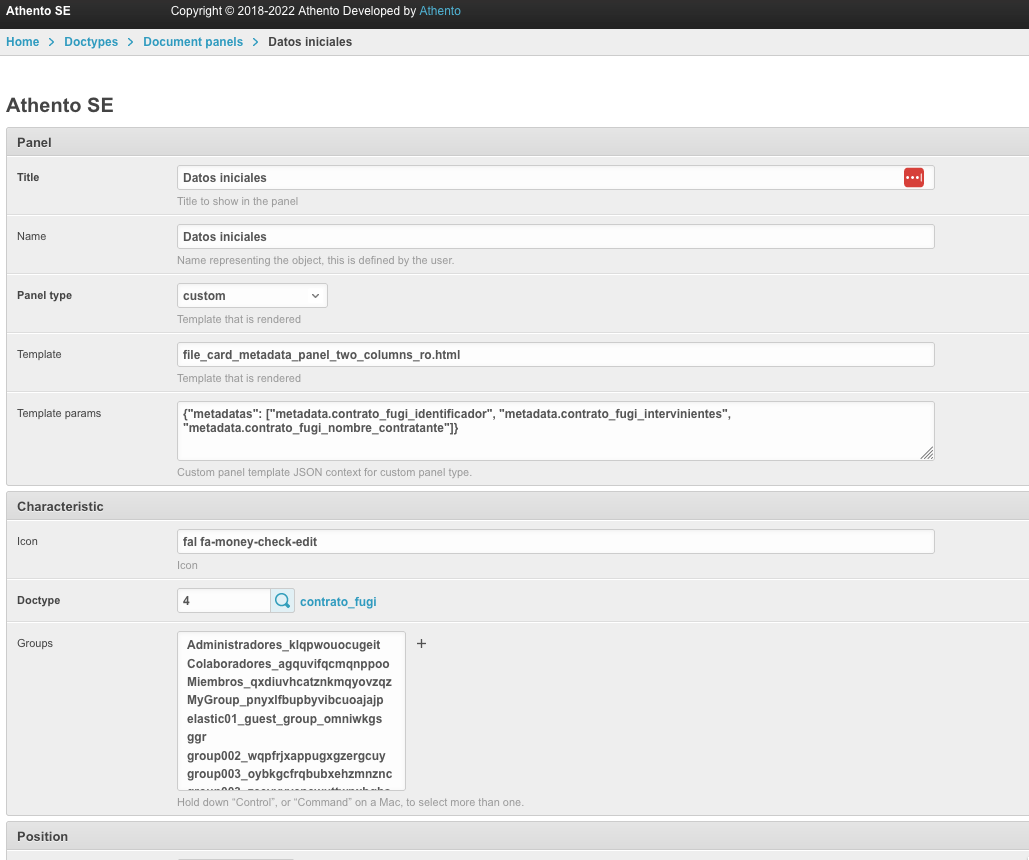The image size is (1029, 860).
Task: Follow the contrato_fugi doctype link
Action: 338,602
